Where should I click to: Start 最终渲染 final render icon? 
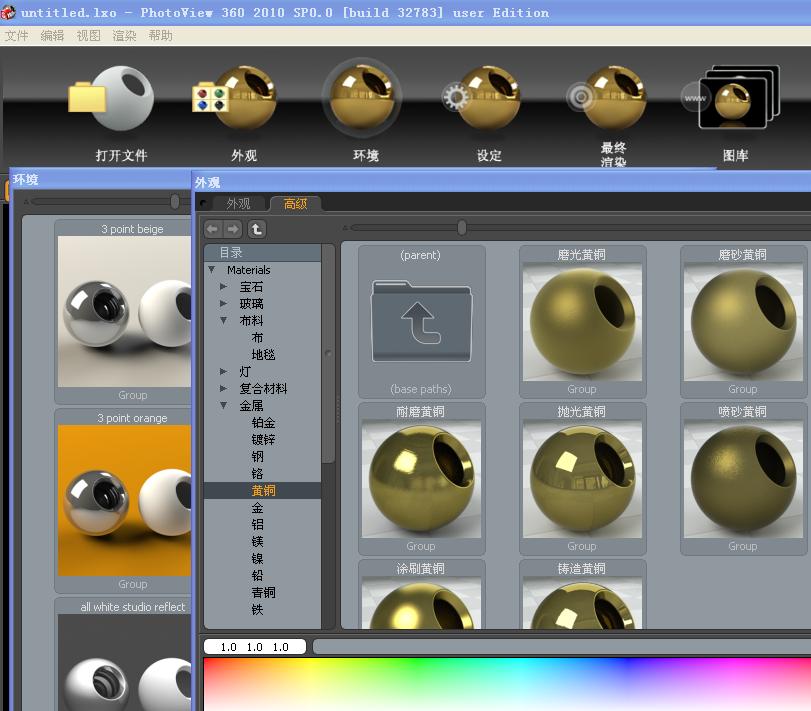click(607, 97)
